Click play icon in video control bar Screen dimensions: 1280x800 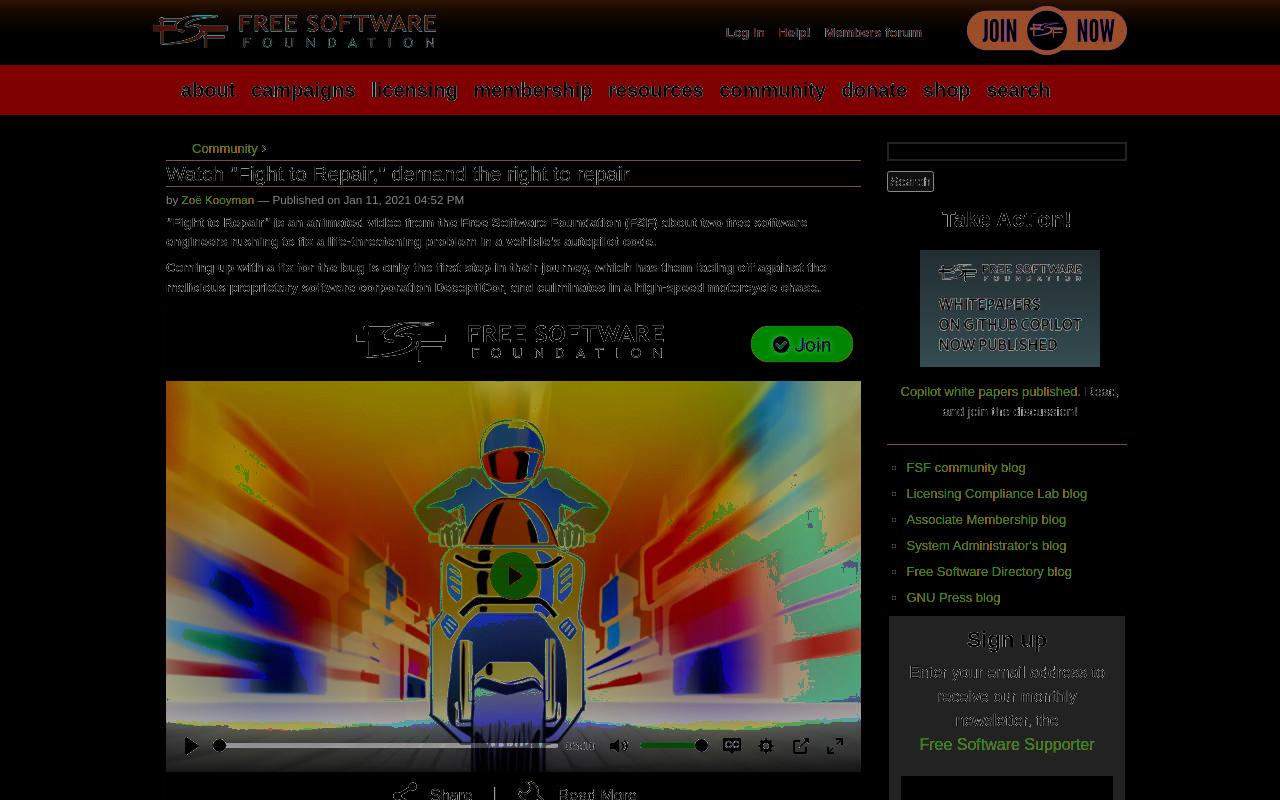click(191, 746)
